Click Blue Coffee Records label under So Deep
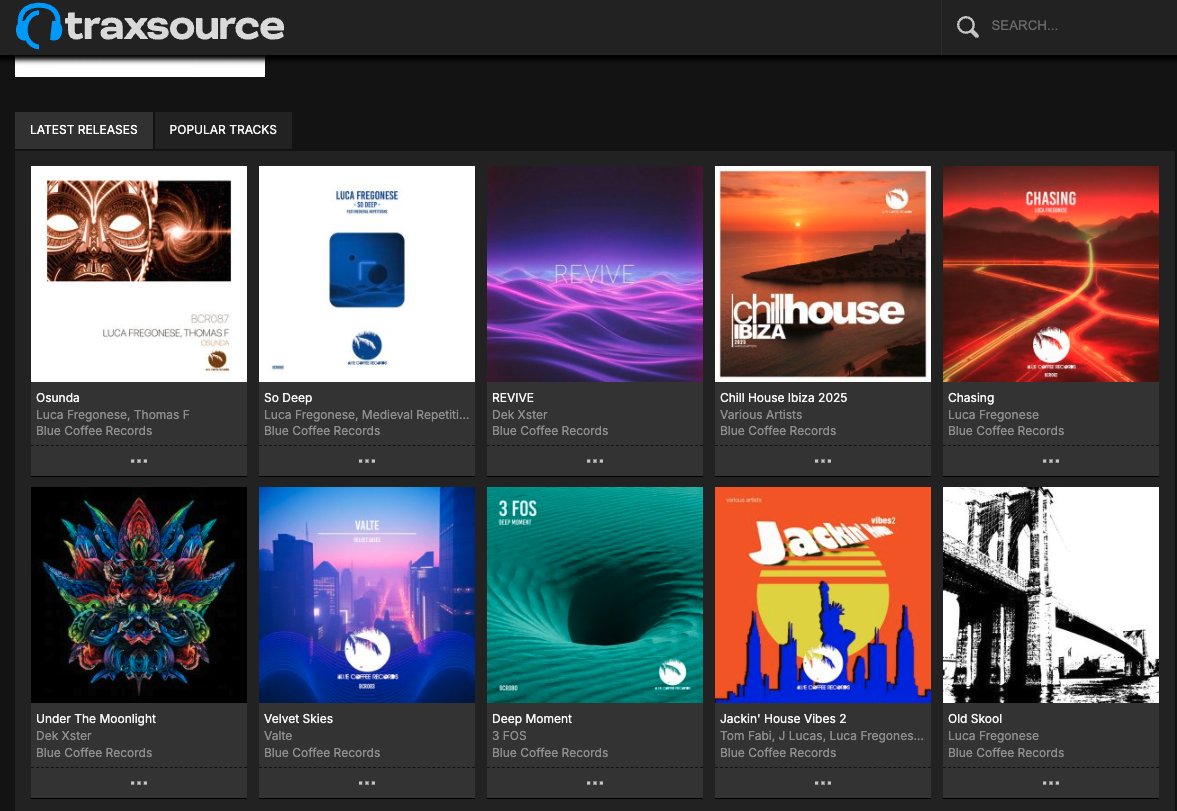This screenshot has width=1177, height=811. coord(322,431)
